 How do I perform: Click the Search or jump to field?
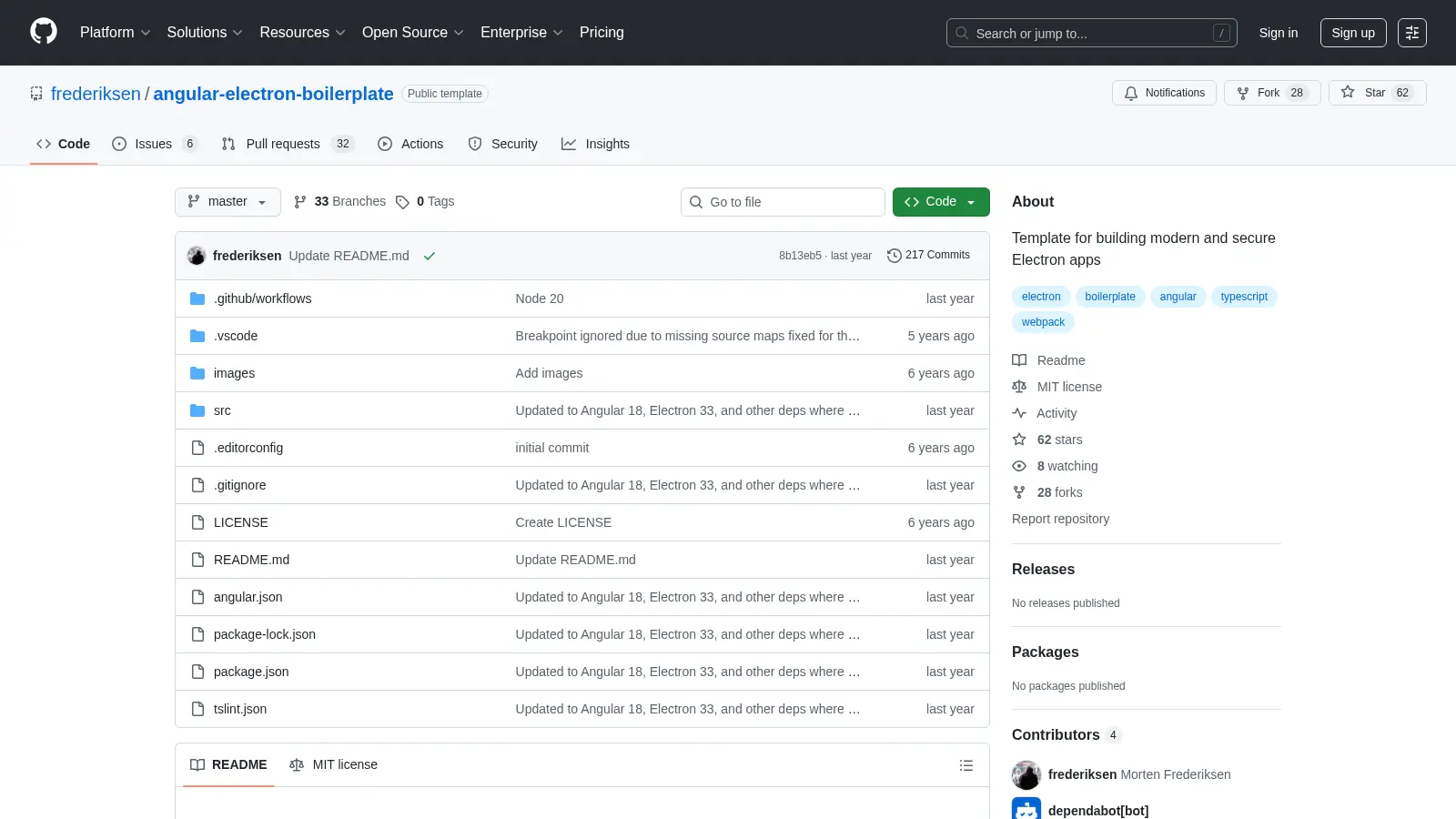(x=1091, y=33)
